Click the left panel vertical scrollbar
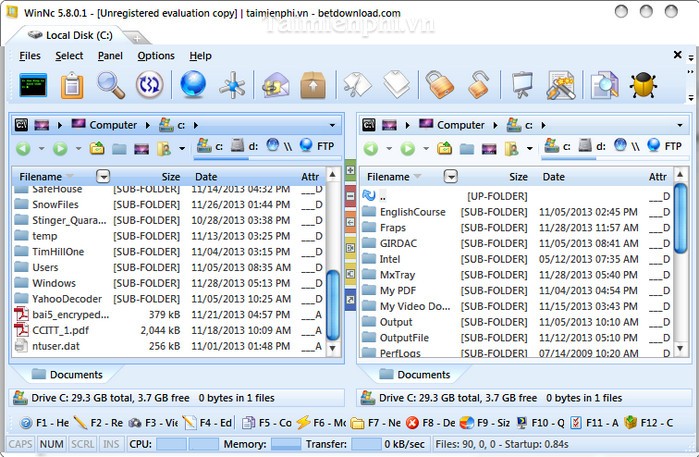The width and height of the screenshot is (699, 457). 334,300
